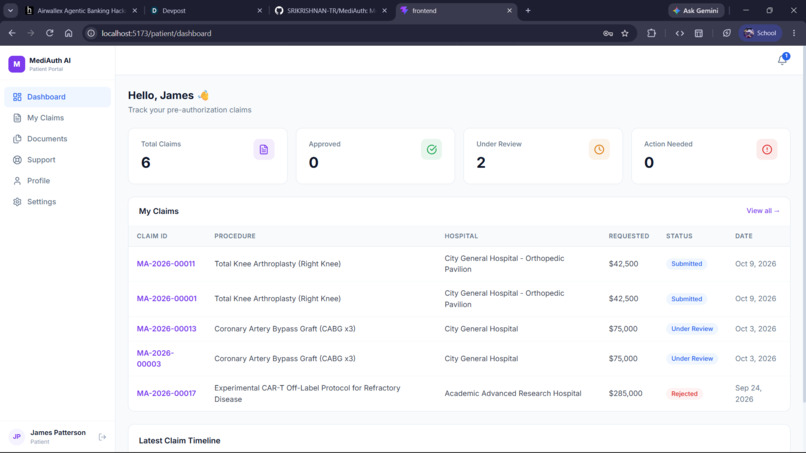Click the Latest Claim Timeline heading
Viewport: 806px width, 453px height.
tap(179, 441)
